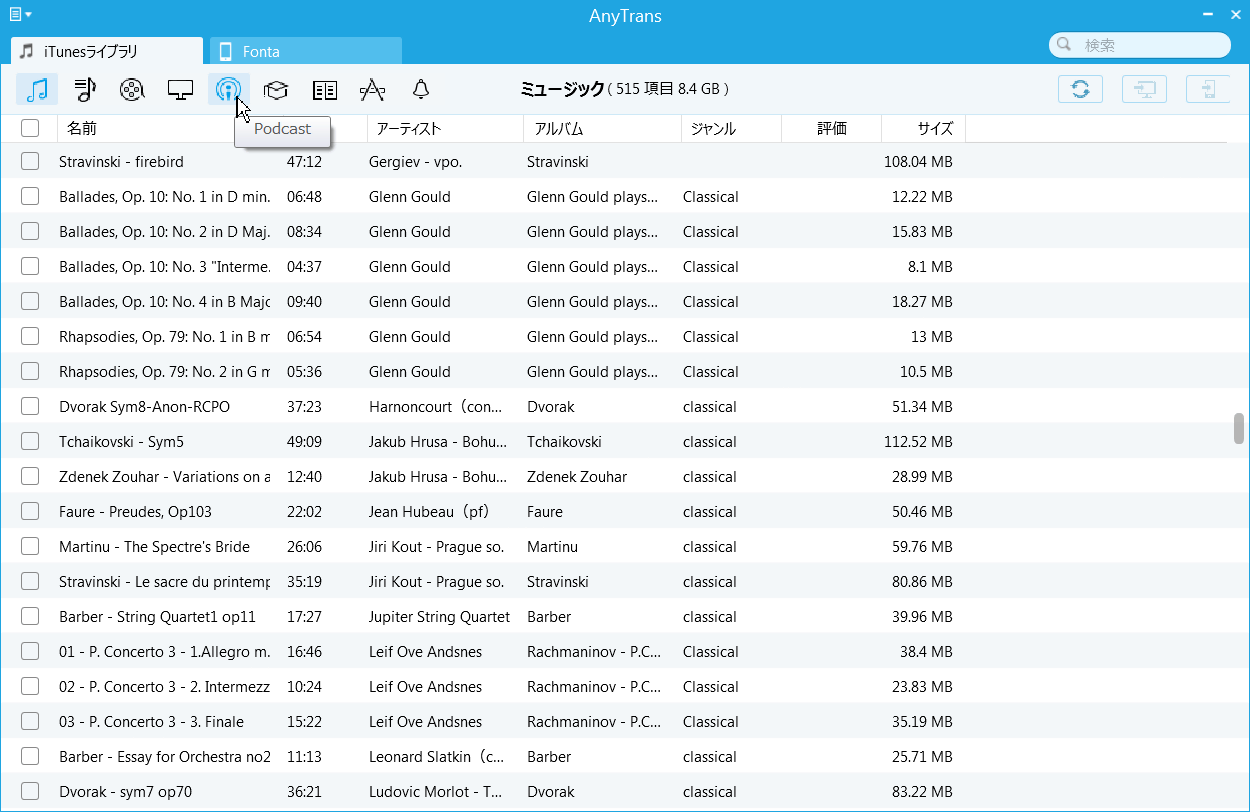Click in the 検索 search field
1250x812 pixels.
1140,45
